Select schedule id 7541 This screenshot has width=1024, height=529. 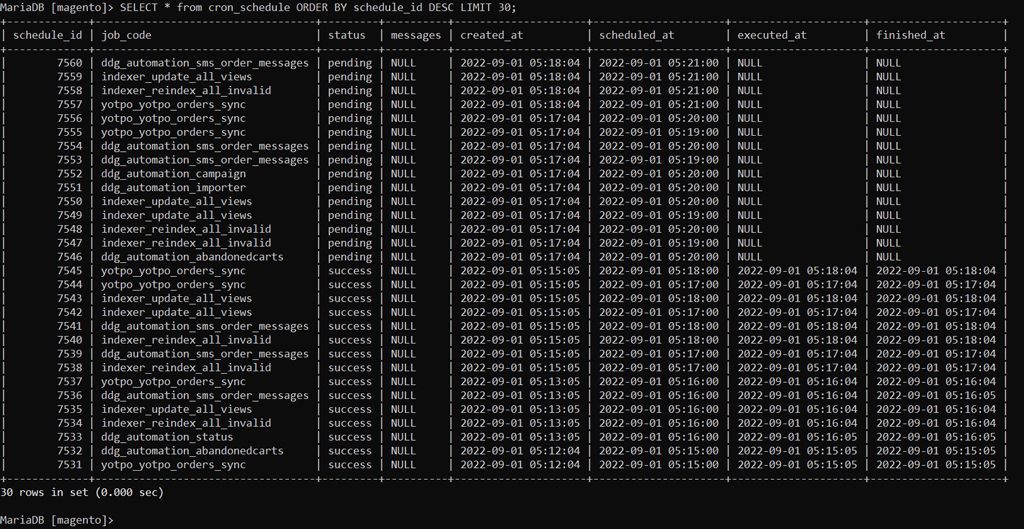tap(70, 326)
